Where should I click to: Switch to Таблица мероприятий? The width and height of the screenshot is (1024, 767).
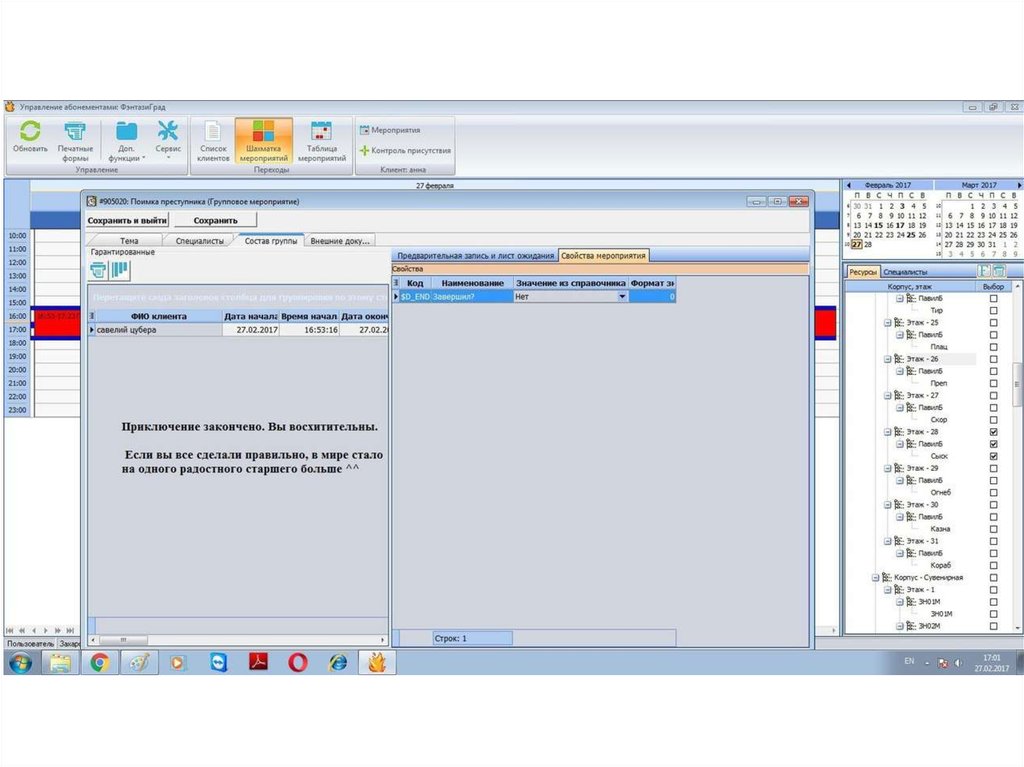(x=321, y=141)
